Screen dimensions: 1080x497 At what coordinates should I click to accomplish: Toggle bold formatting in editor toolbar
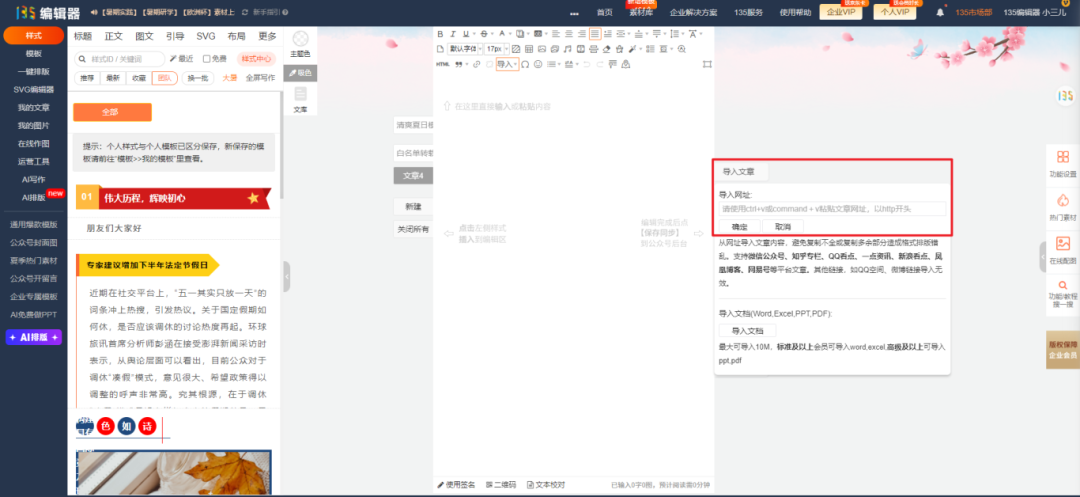pyautogui.click(x=440, y=34)
